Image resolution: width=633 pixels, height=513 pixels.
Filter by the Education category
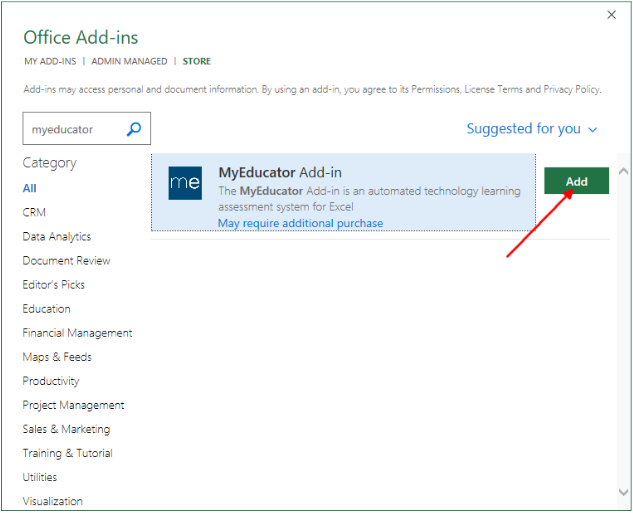[46, 309]
